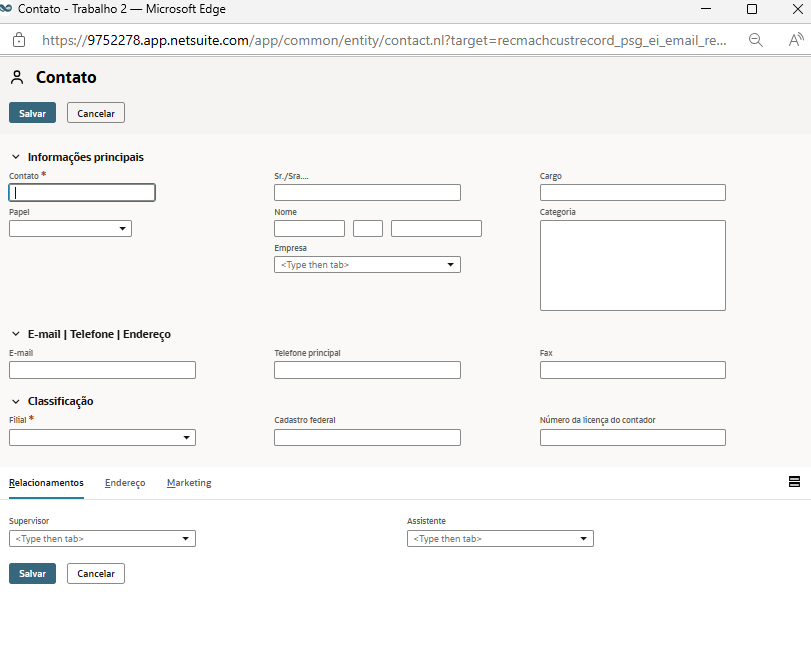Open the Filial dropdown
The height and width of the screenshot is (665, 811).
(187, 438)
